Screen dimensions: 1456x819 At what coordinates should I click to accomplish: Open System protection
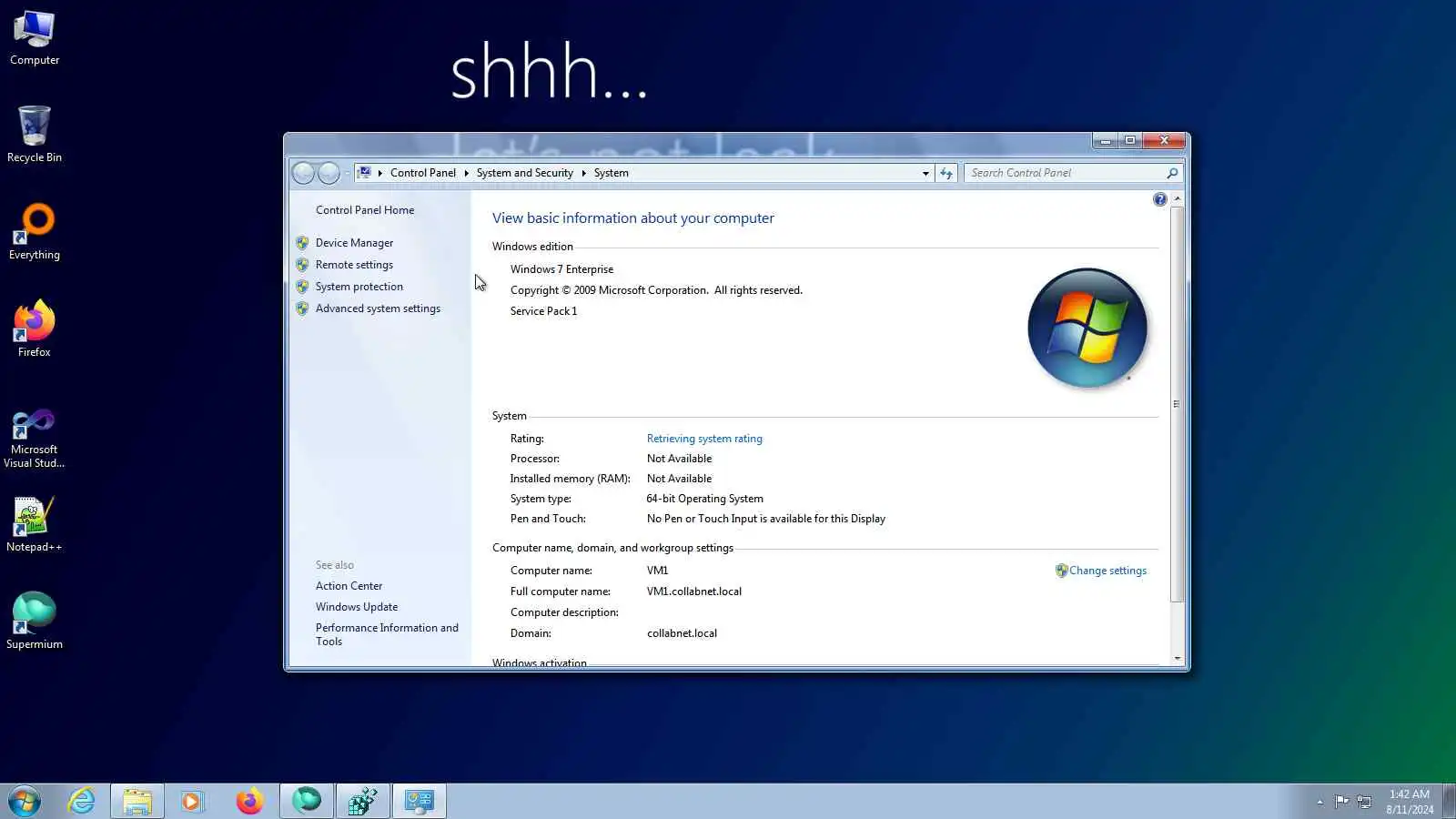(x=359, y=287)
